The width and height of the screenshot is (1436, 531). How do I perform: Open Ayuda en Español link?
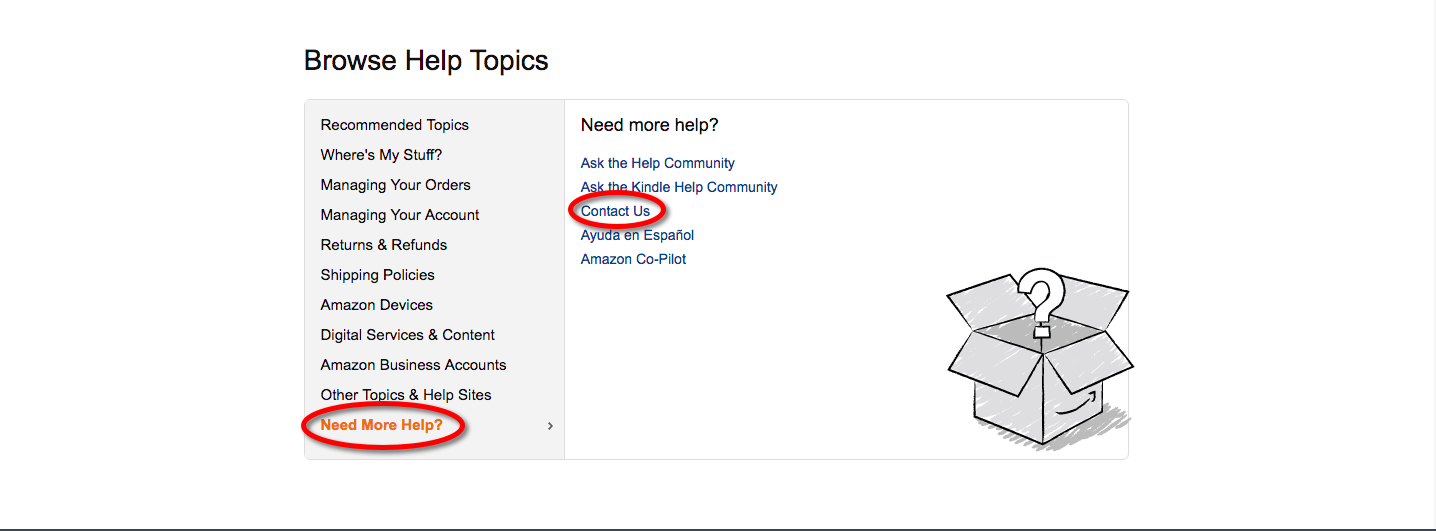coord(637,235)
